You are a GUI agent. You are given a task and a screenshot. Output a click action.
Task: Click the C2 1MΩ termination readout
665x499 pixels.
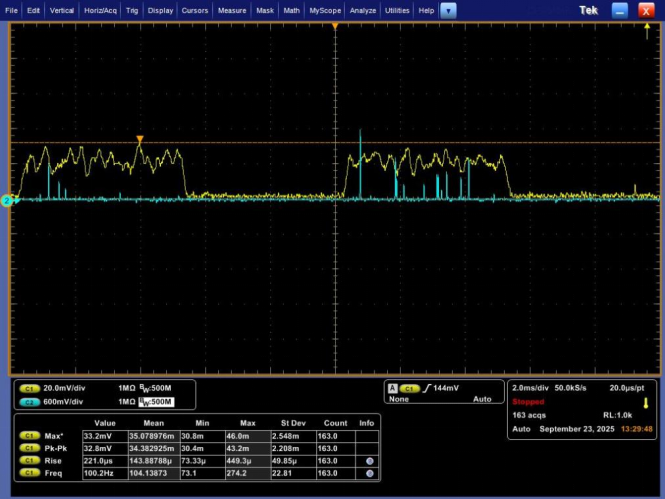click(x=126, y=402)
